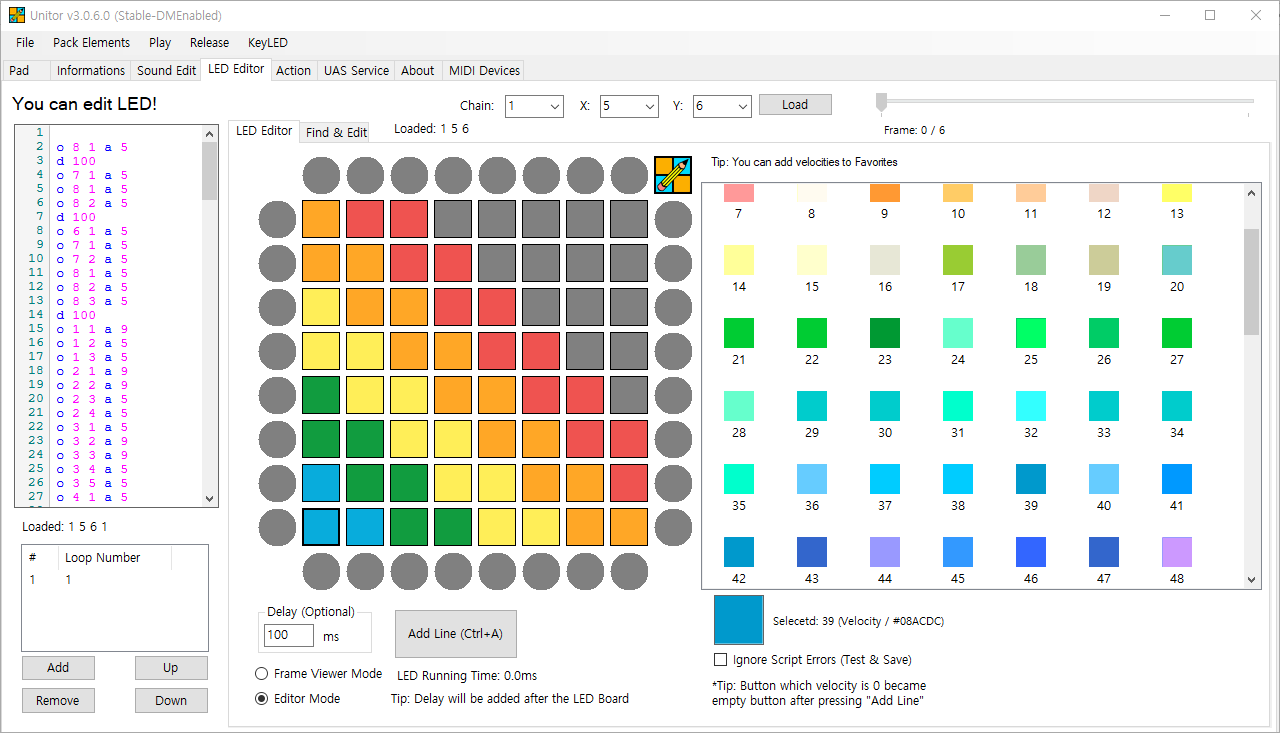Image resolution: width=1280 pixels, height=733 pixels.
Task: Open the File menu
Action: click(25, 43)
